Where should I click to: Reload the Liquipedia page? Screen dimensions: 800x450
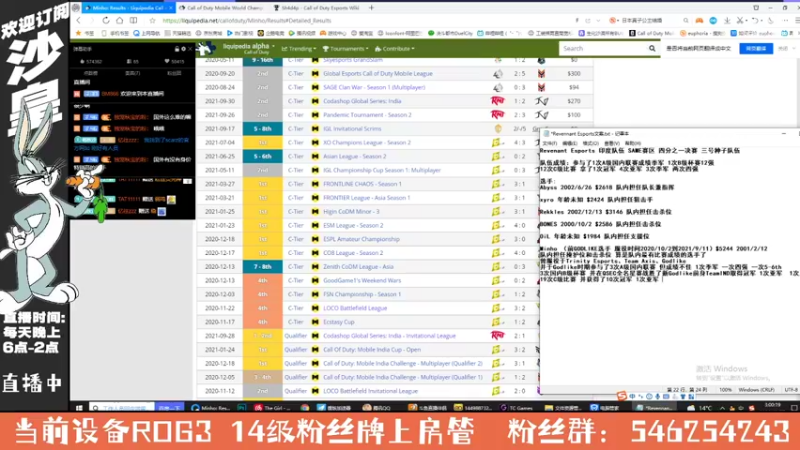pyautogui.click(x=106, y=20)
